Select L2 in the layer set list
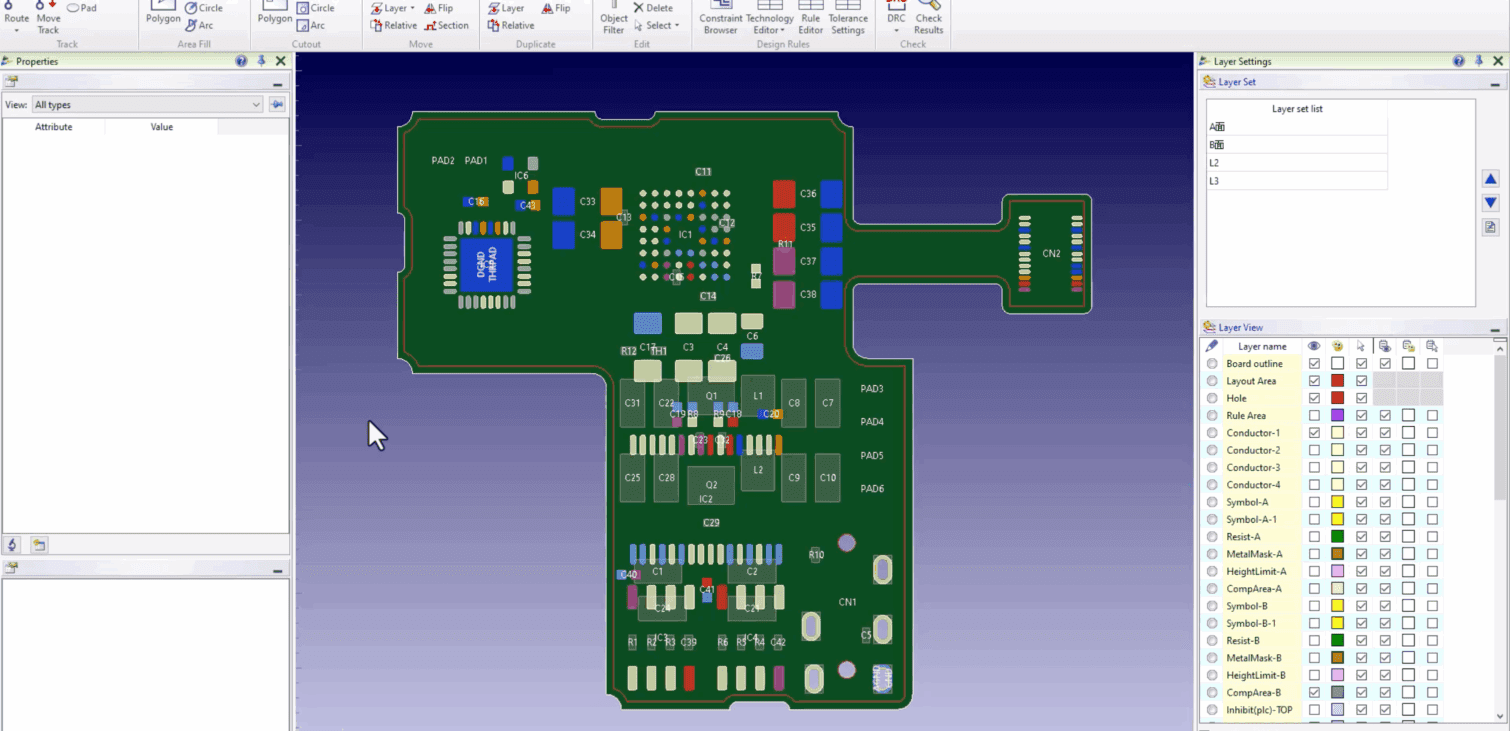1510x731 pixels. (1296, 162)
